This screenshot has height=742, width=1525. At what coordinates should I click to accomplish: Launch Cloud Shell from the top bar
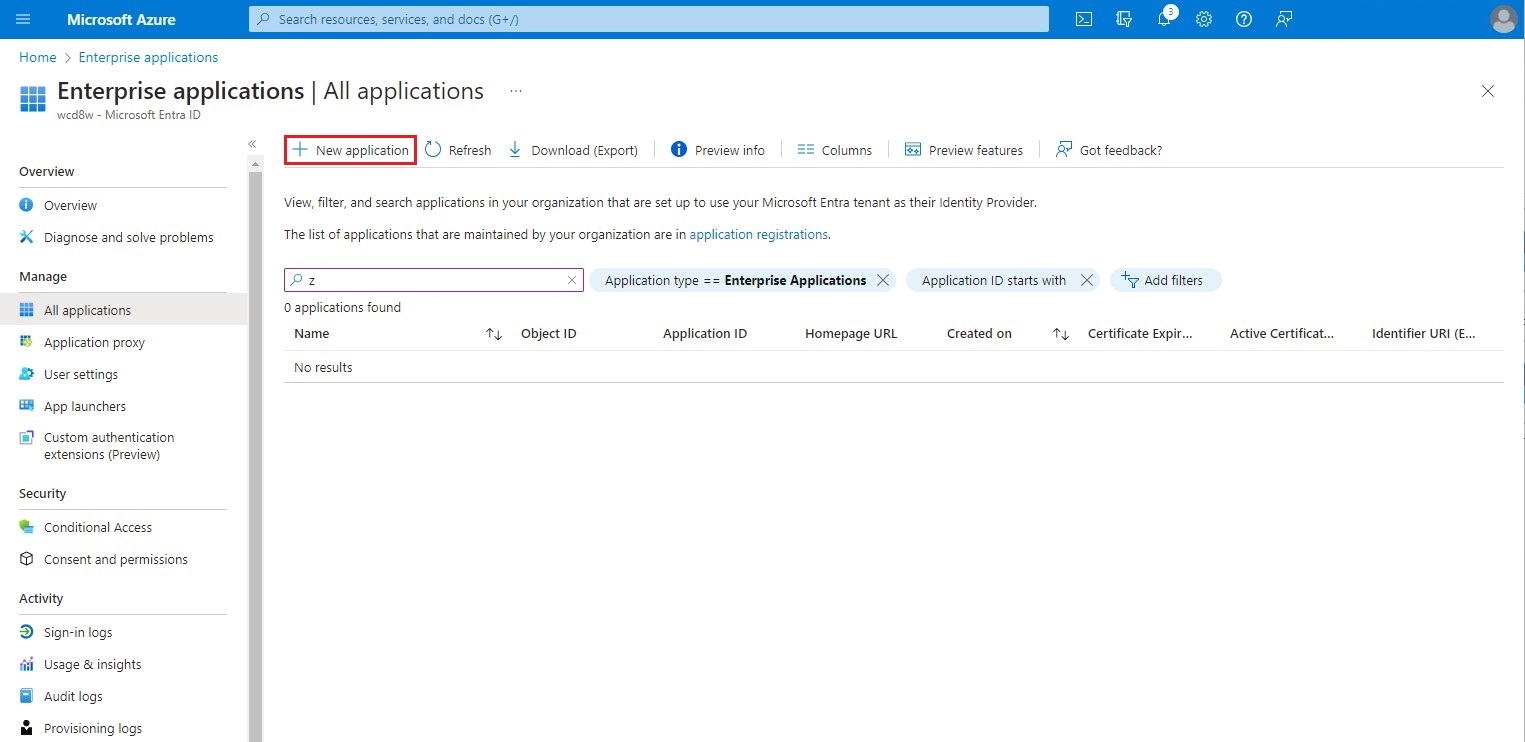point(1083,19)
